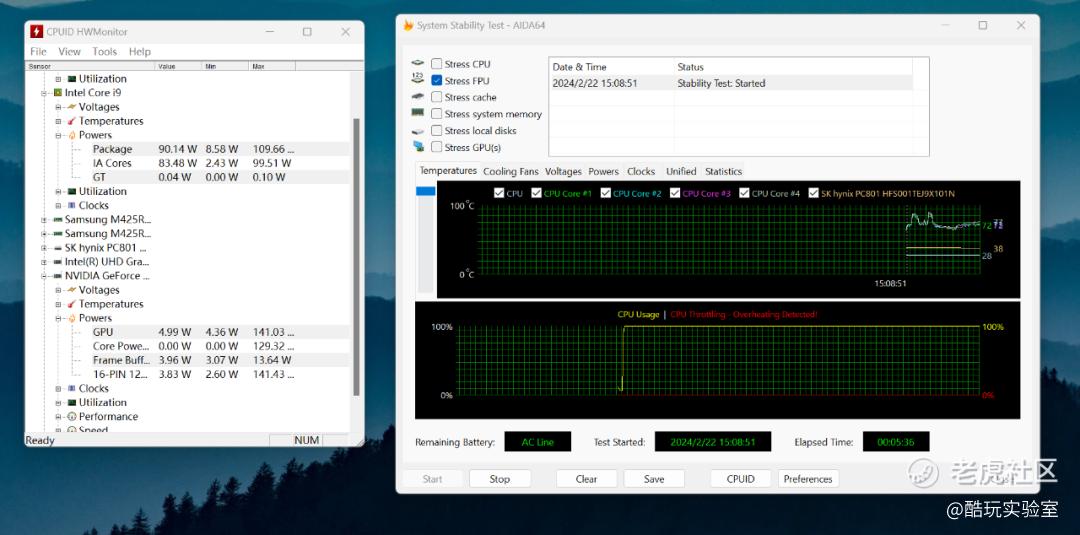
Task: Click the chip icon next to Stress cache
Action: pos(418,96)
